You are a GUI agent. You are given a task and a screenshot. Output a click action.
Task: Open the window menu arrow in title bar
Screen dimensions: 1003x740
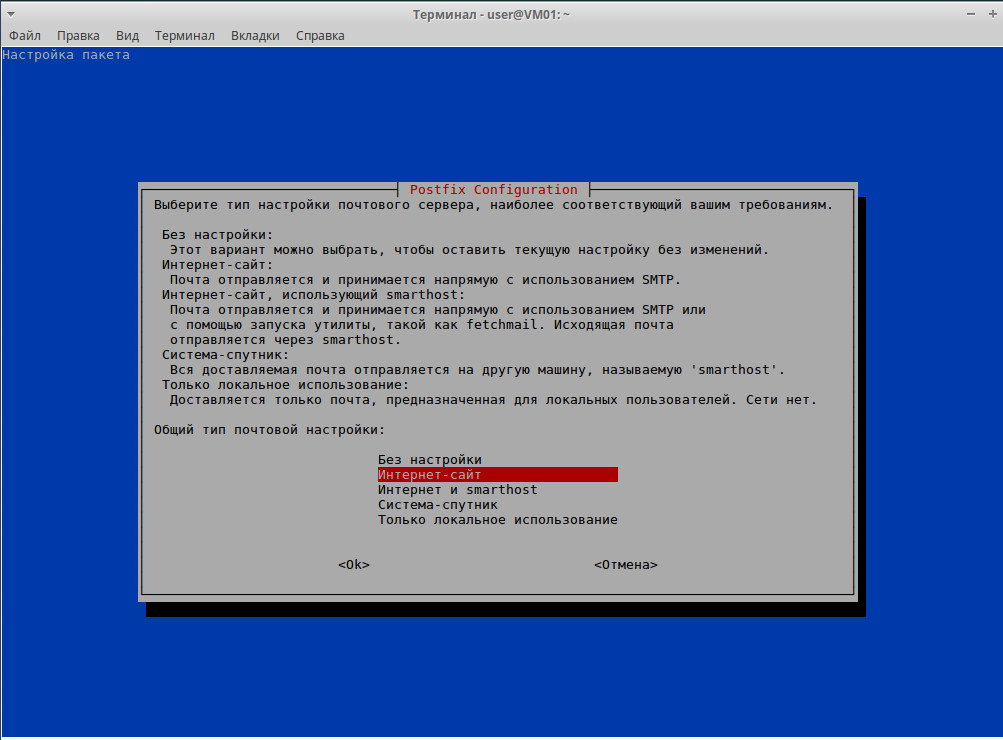pos(11,14)
